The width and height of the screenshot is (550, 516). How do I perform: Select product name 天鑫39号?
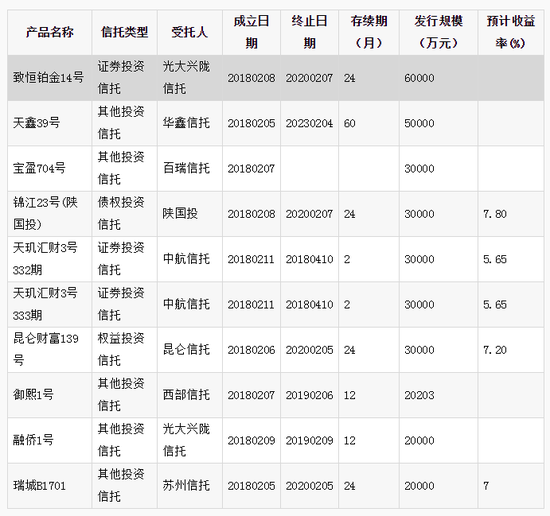[x=36, y=123]
